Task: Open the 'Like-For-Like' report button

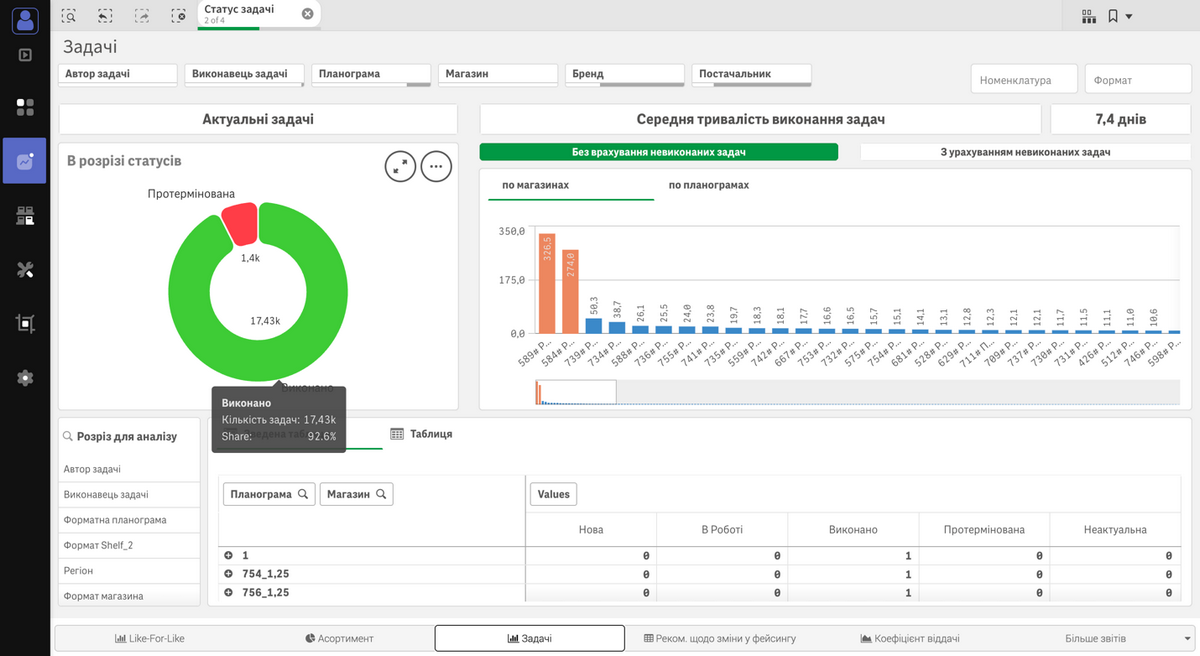Action: tap(150, 638)
